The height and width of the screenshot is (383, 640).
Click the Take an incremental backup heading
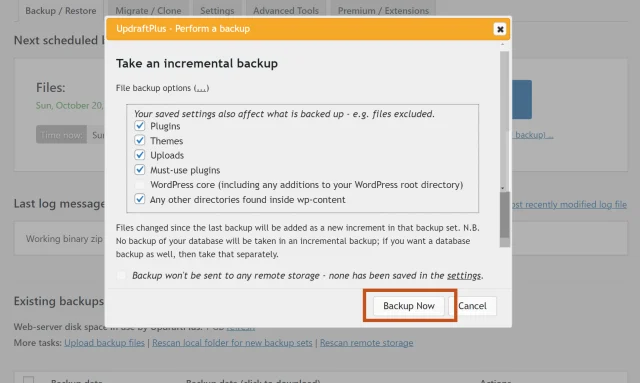click(x=197, y=63)
